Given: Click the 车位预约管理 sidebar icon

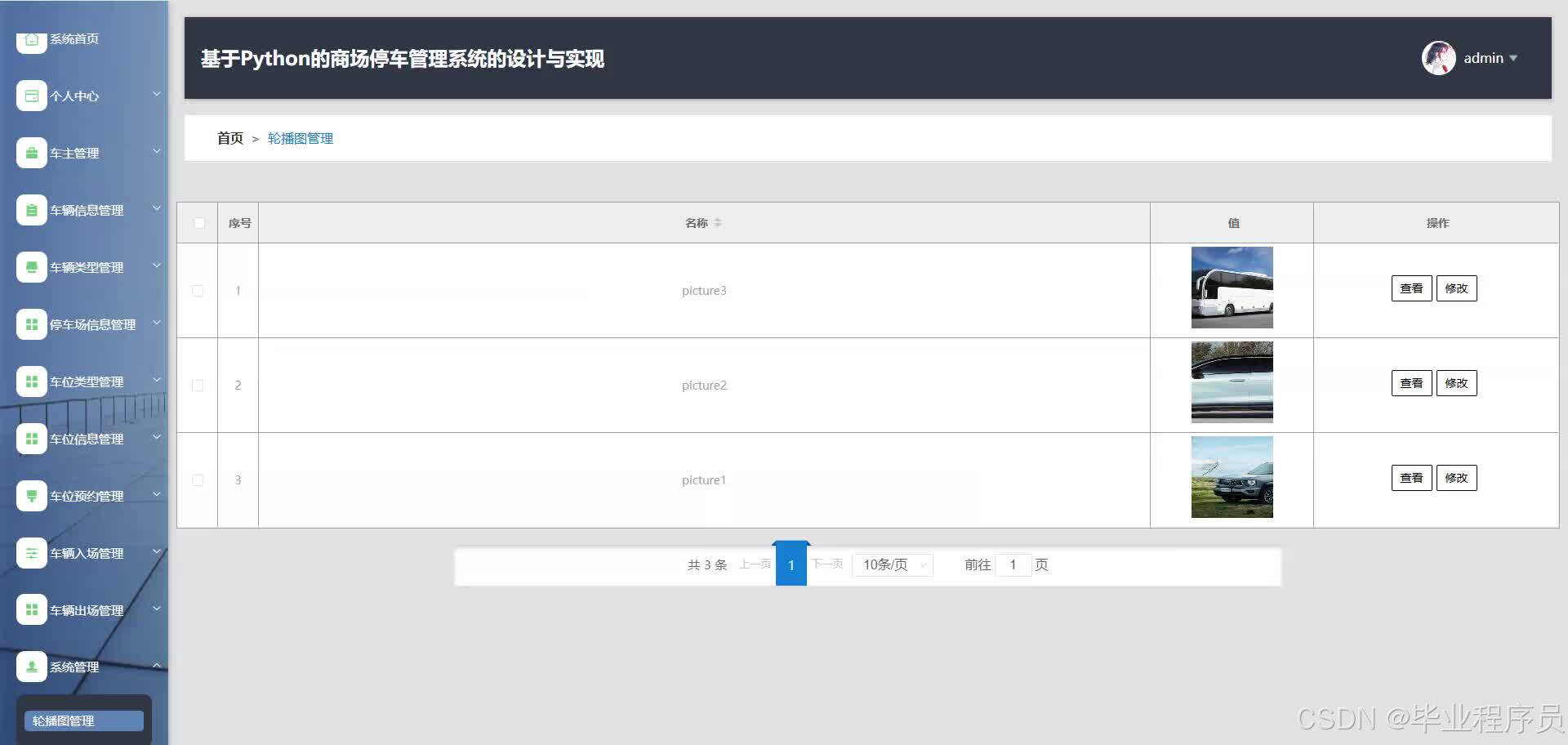Looking at the screenshot, I should (32, 496).
